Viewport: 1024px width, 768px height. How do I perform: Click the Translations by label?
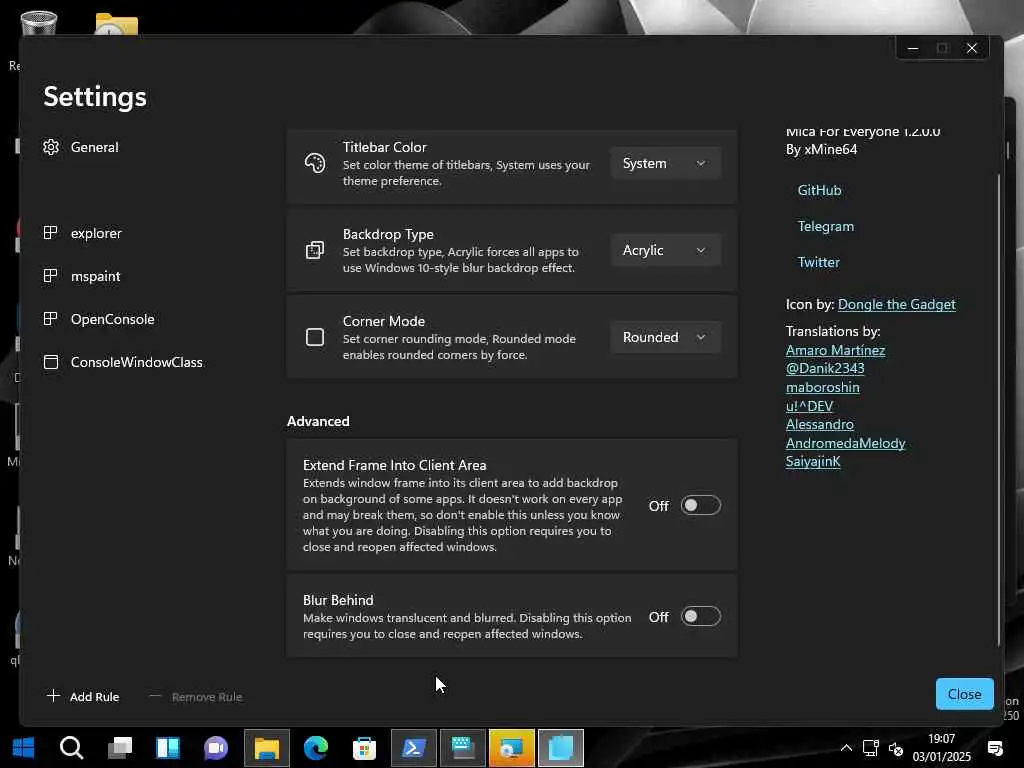833,331
